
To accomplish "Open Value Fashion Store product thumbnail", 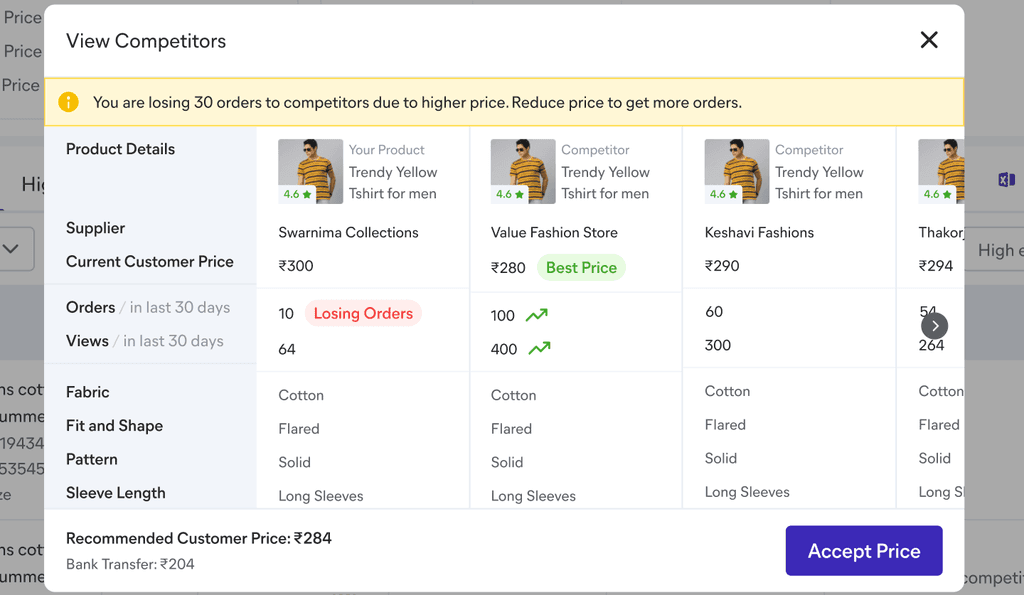I will 523,171.
